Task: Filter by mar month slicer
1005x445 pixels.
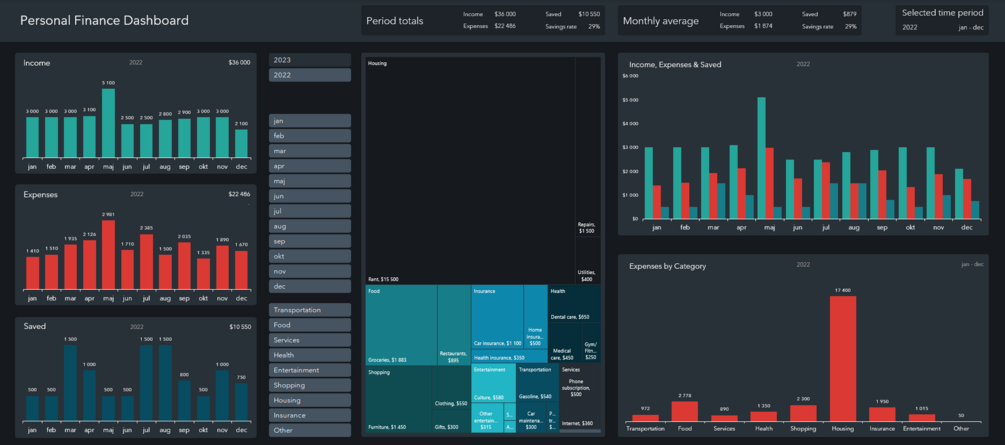Action: [x=310, y=151]
